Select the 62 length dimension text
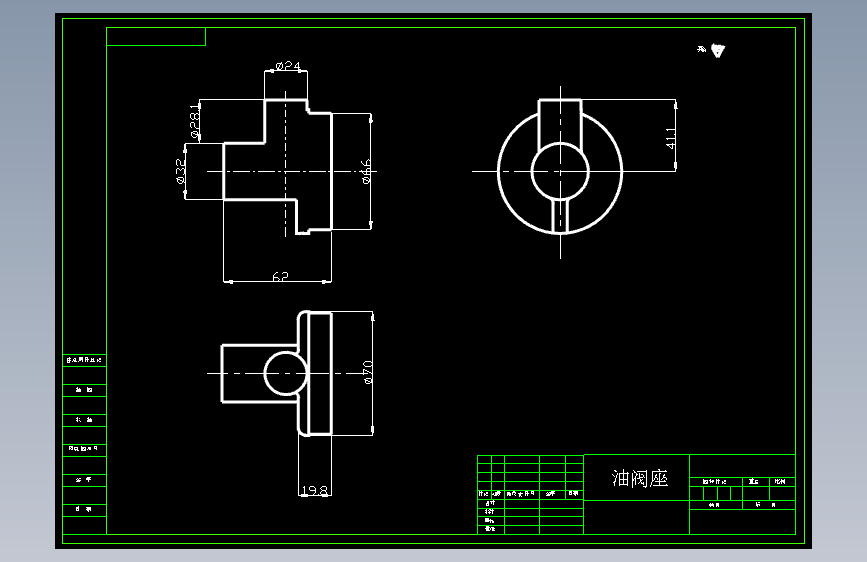 (x=280, y=276)
